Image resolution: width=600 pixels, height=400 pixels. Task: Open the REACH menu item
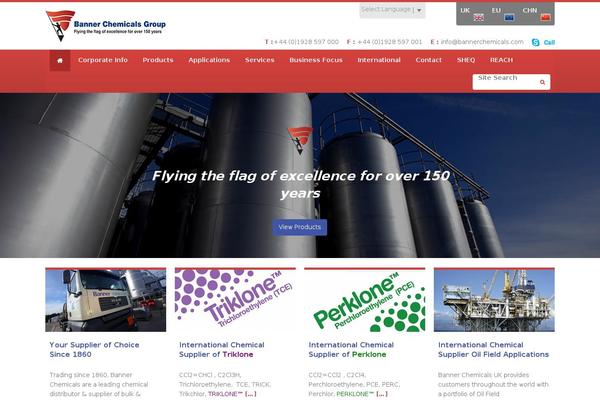coord(501,60)
